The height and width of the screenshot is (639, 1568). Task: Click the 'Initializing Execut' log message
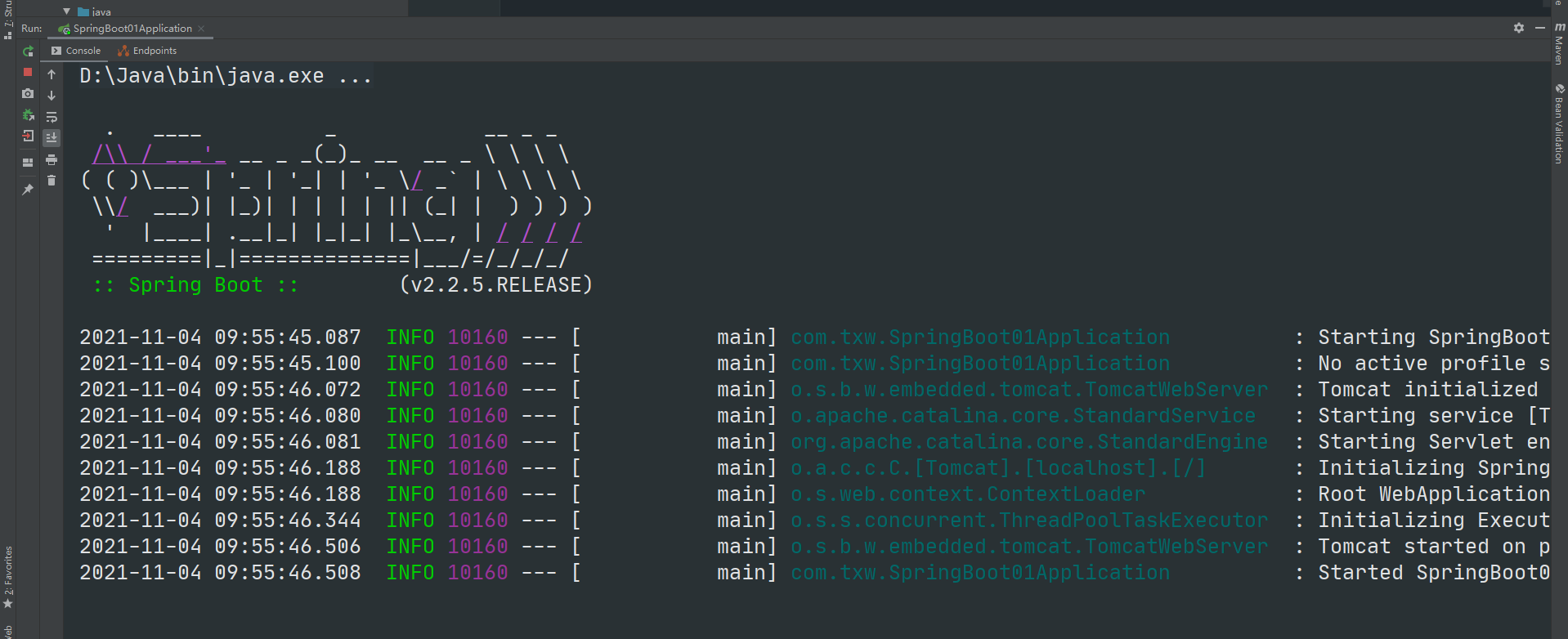pyautogui.click(x=1434, y=521)
